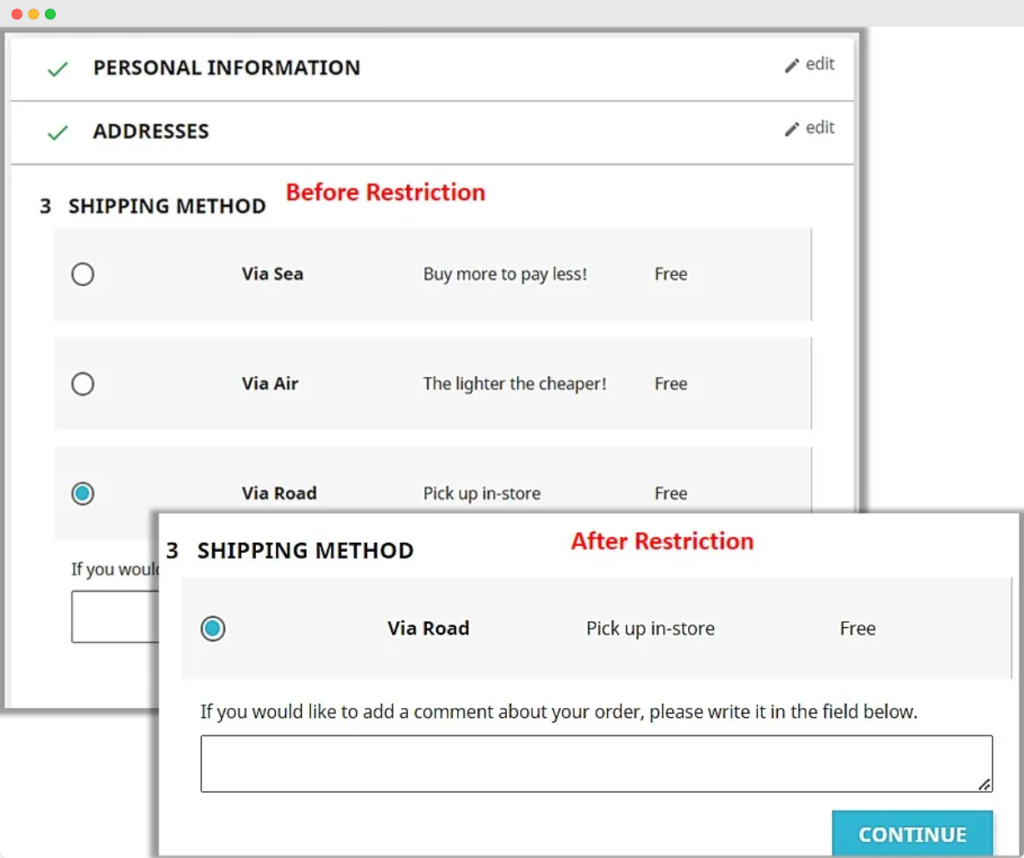This screenshot has width=1024, height=858.
Task: Click the Via Air carrier name
Action: click(x=270, y=384)
